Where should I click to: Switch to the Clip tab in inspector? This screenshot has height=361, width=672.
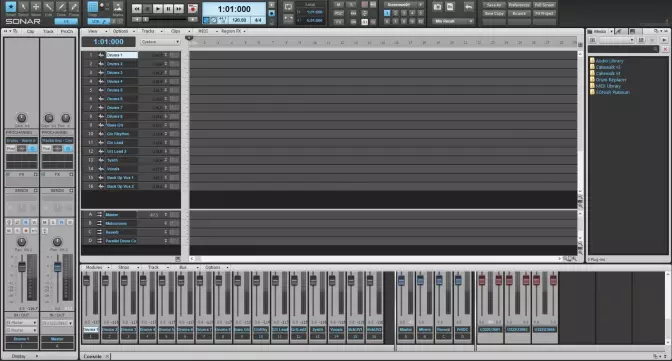click(x=30, y=31)
